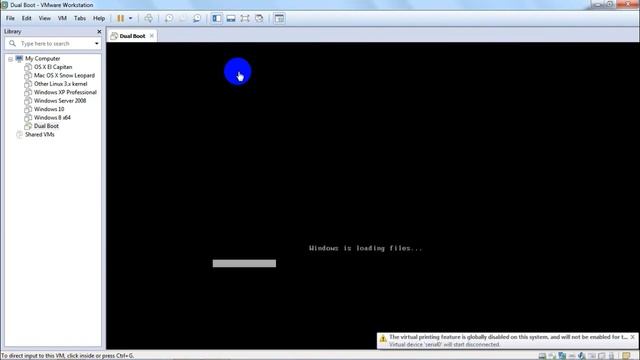This screenshot has height=360, width=640.
Task: Select Mac OS X Snow Leopard VM
Action: pos(64,76)
